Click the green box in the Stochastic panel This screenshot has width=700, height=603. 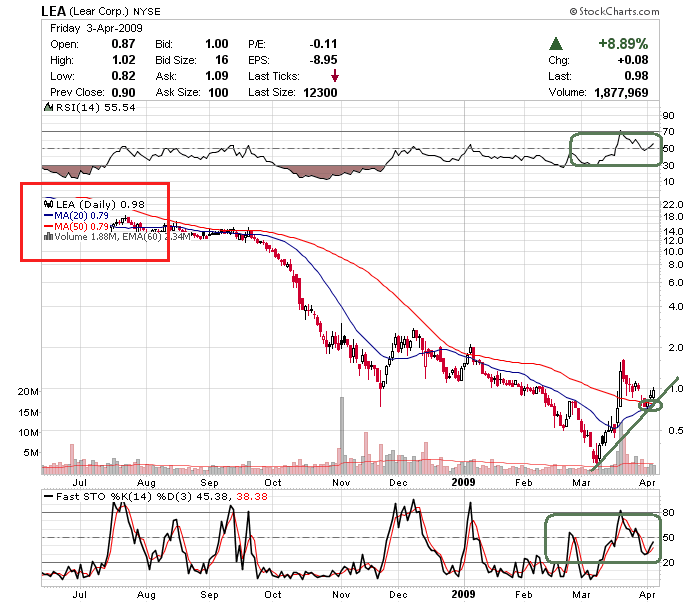(603, 538)
